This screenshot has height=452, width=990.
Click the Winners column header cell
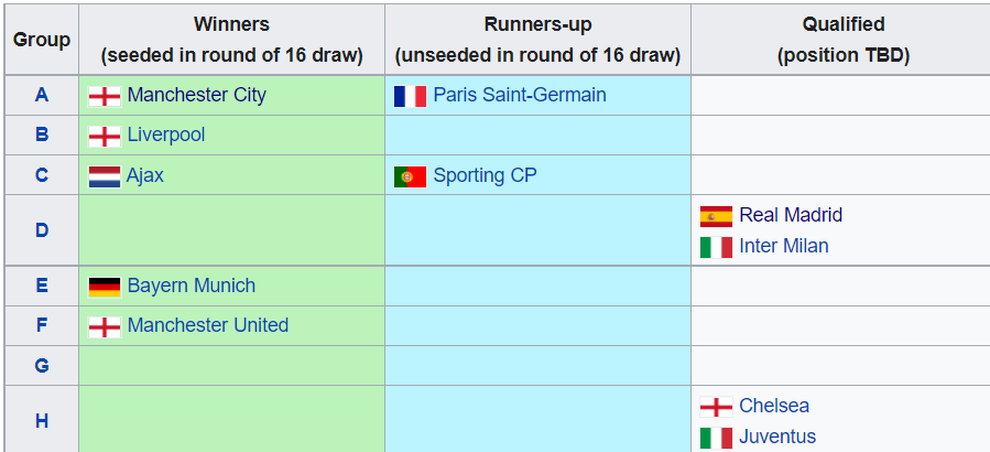(x=232, y=40)
